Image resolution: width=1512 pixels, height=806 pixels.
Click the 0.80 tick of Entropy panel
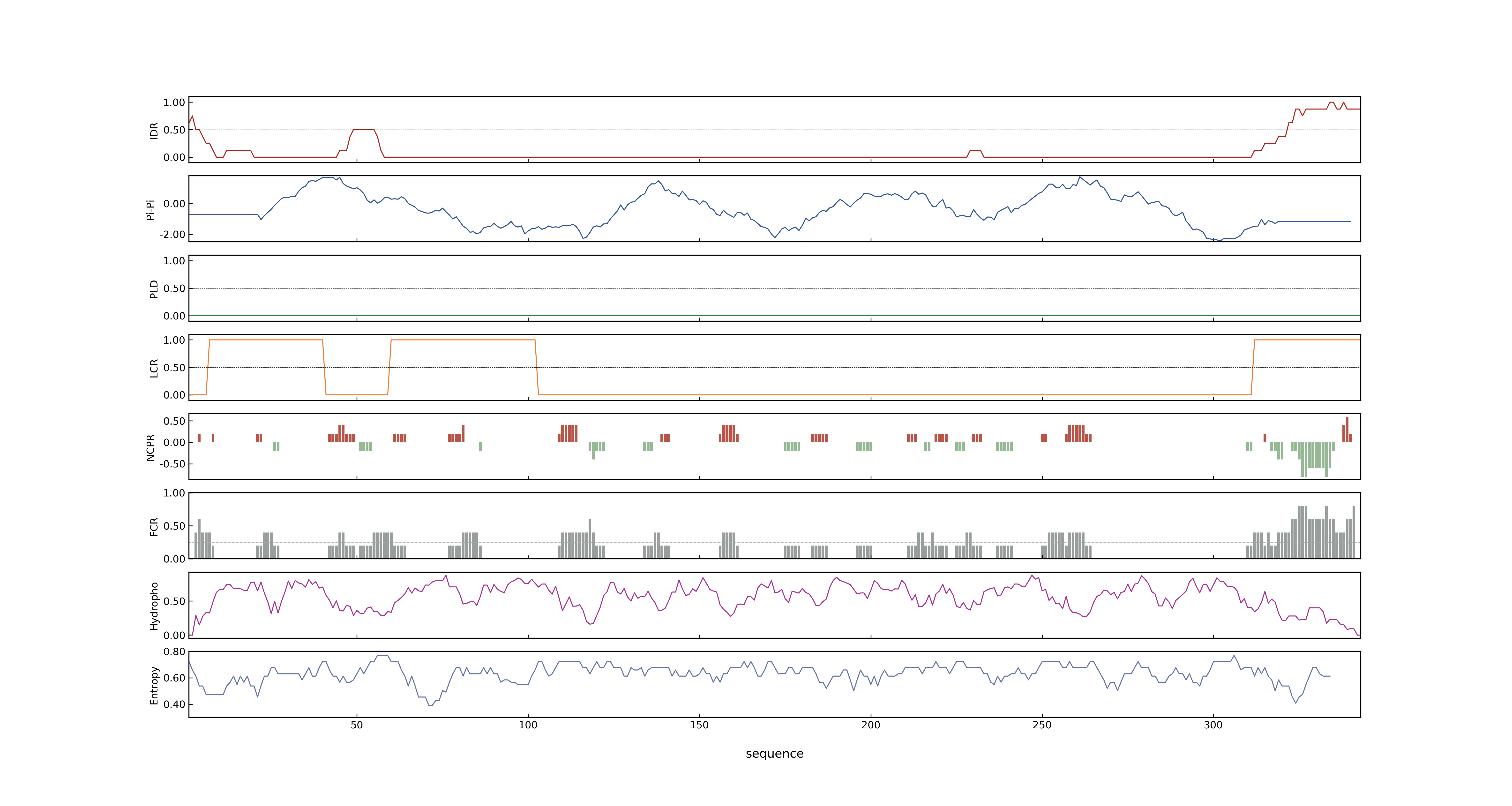click(x=174, y=652)
